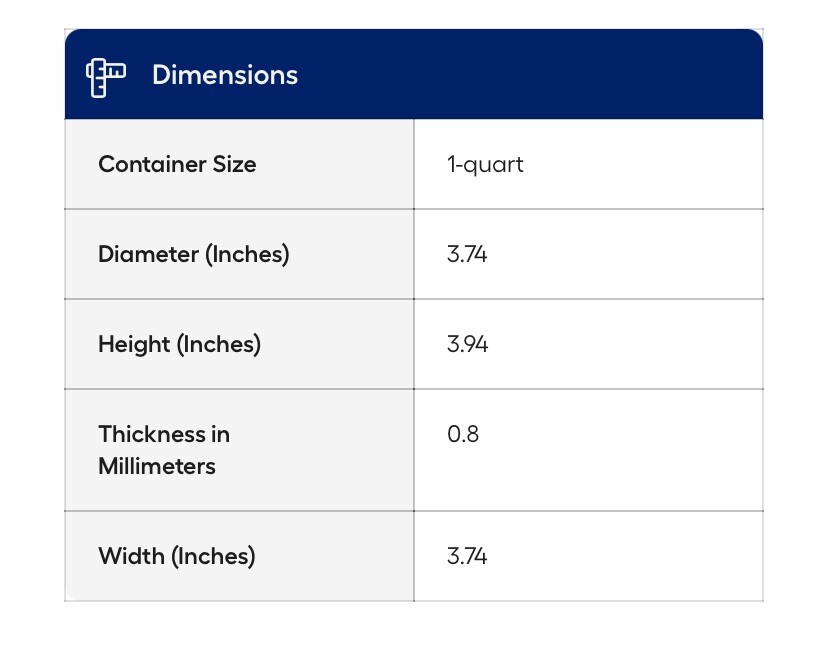This screenshot has width=828, height=650.
Task: Click the diameter value 3.74
Action: pos(467,255)
